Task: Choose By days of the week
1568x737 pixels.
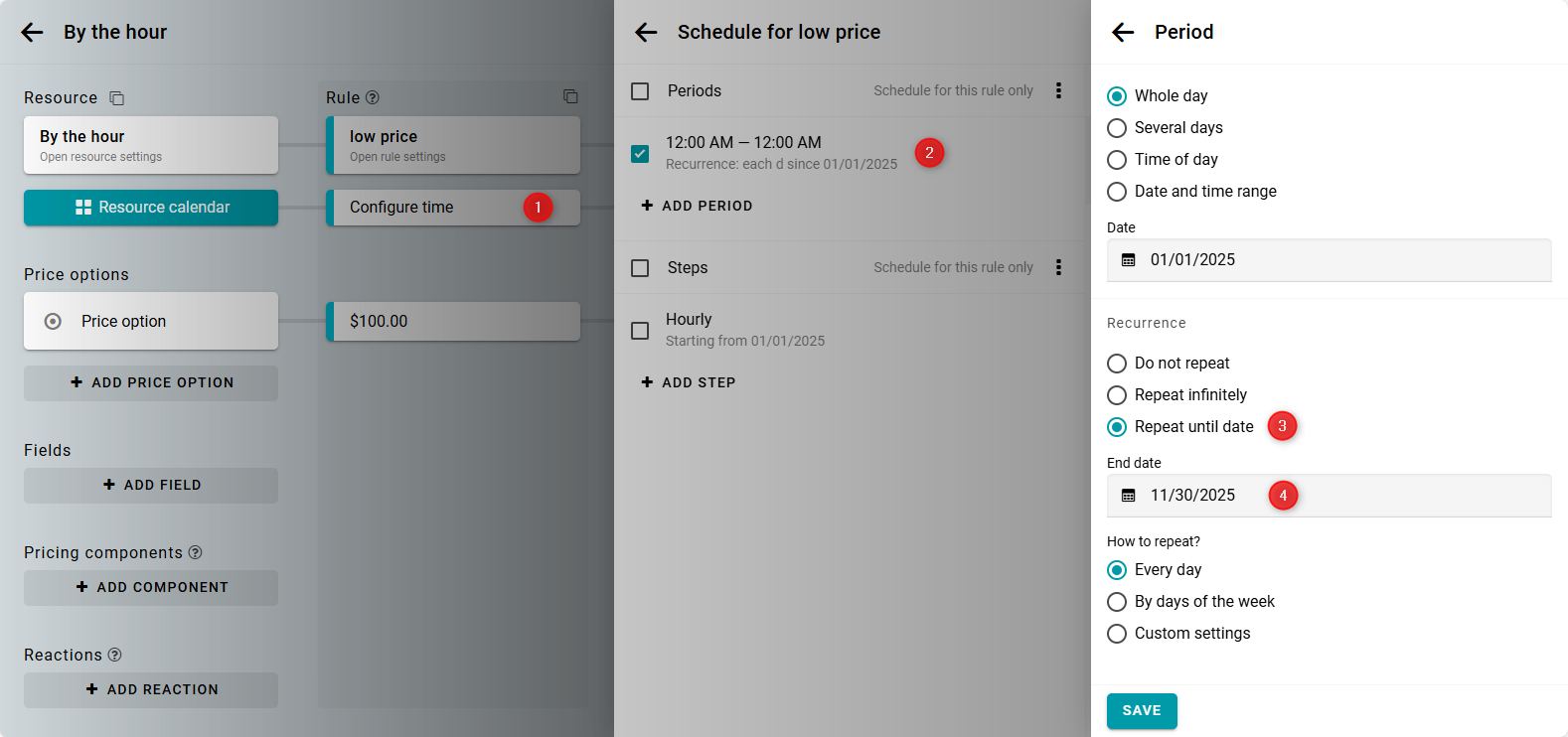Action: click(x=1117, y=602)
